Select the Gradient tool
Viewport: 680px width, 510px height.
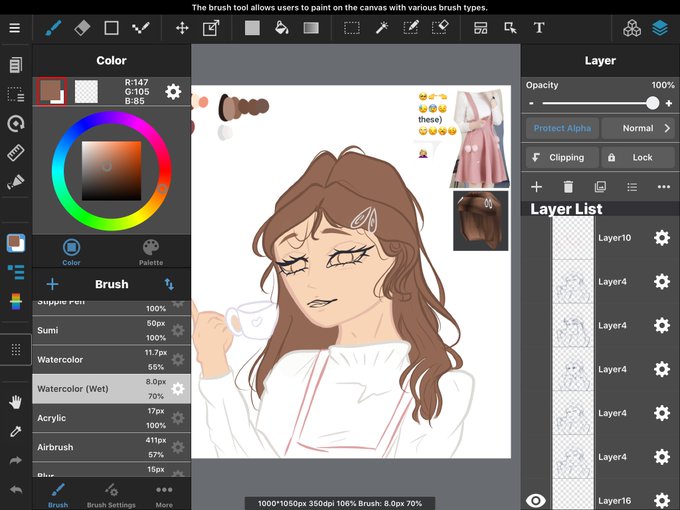[311, 28]
